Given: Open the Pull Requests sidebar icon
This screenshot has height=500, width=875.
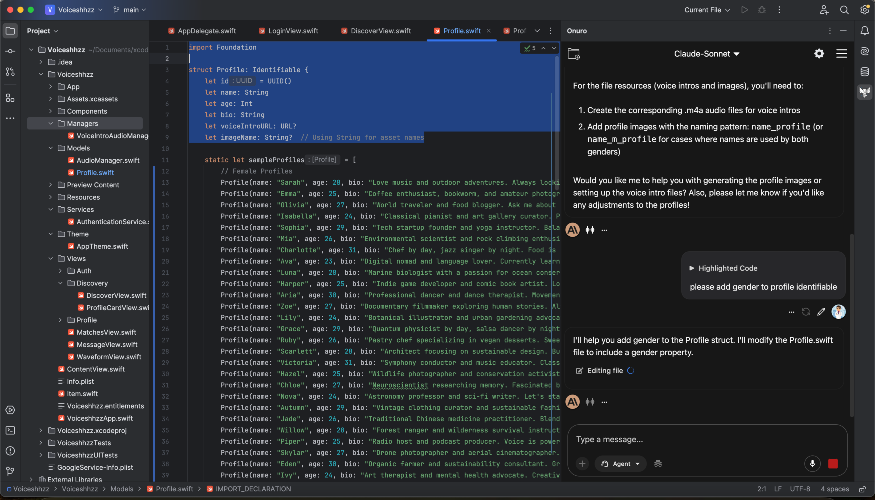Looking at the screenshot, I should (10, 73).
